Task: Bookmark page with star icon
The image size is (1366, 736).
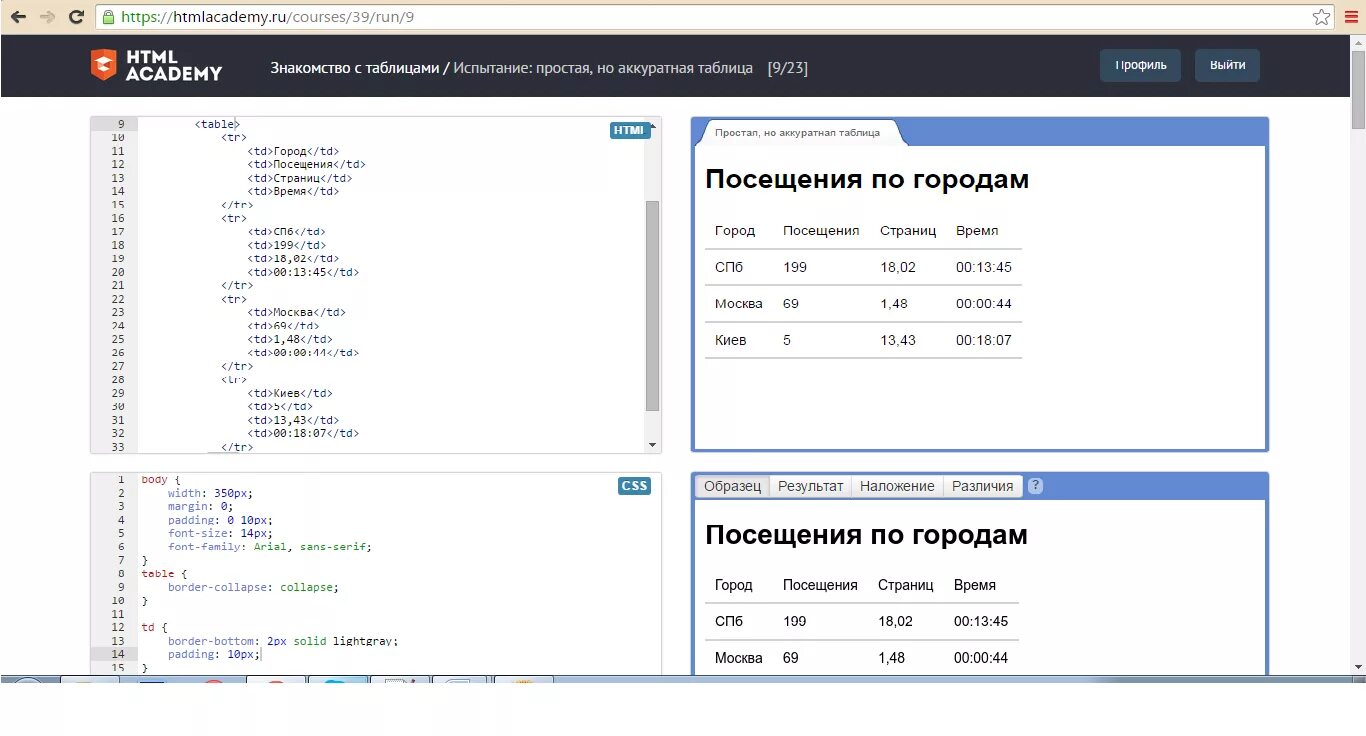Action: (x=1321, y=16)
